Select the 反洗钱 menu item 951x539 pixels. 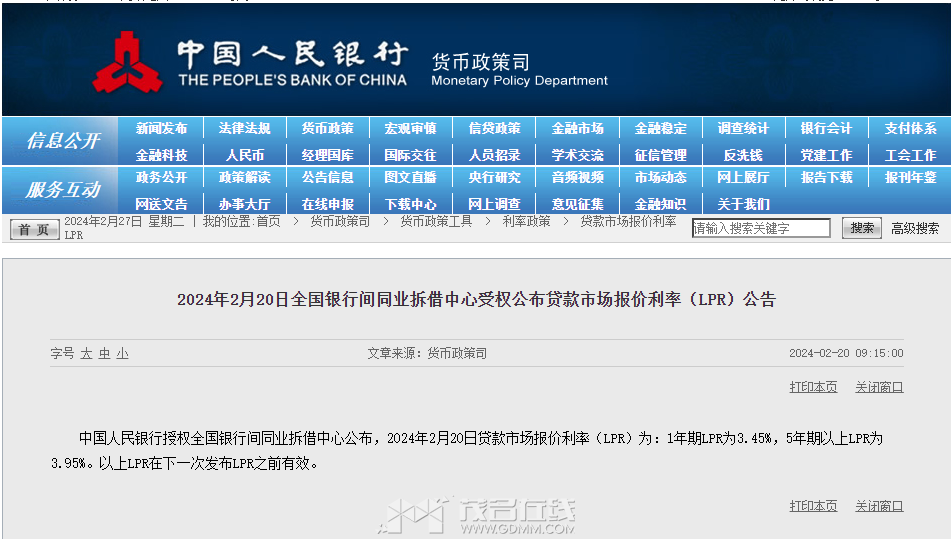click(x=743, y=155)
